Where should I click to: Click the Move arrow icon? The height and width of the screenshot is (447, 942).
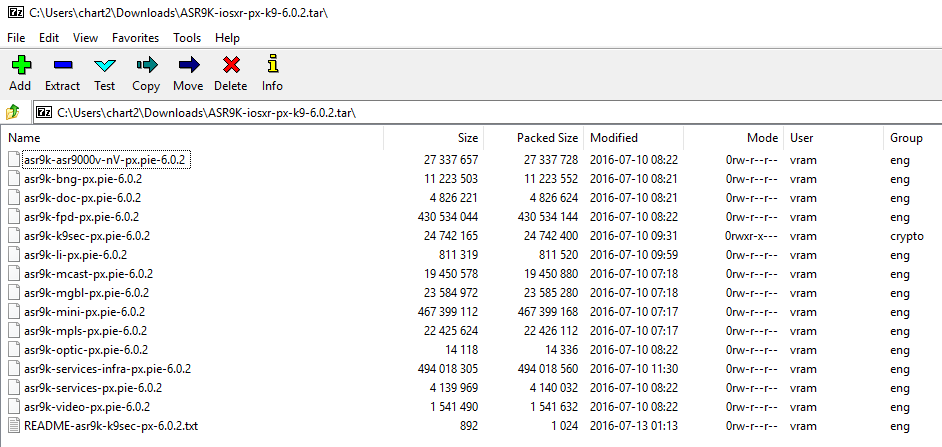(188, 66)
